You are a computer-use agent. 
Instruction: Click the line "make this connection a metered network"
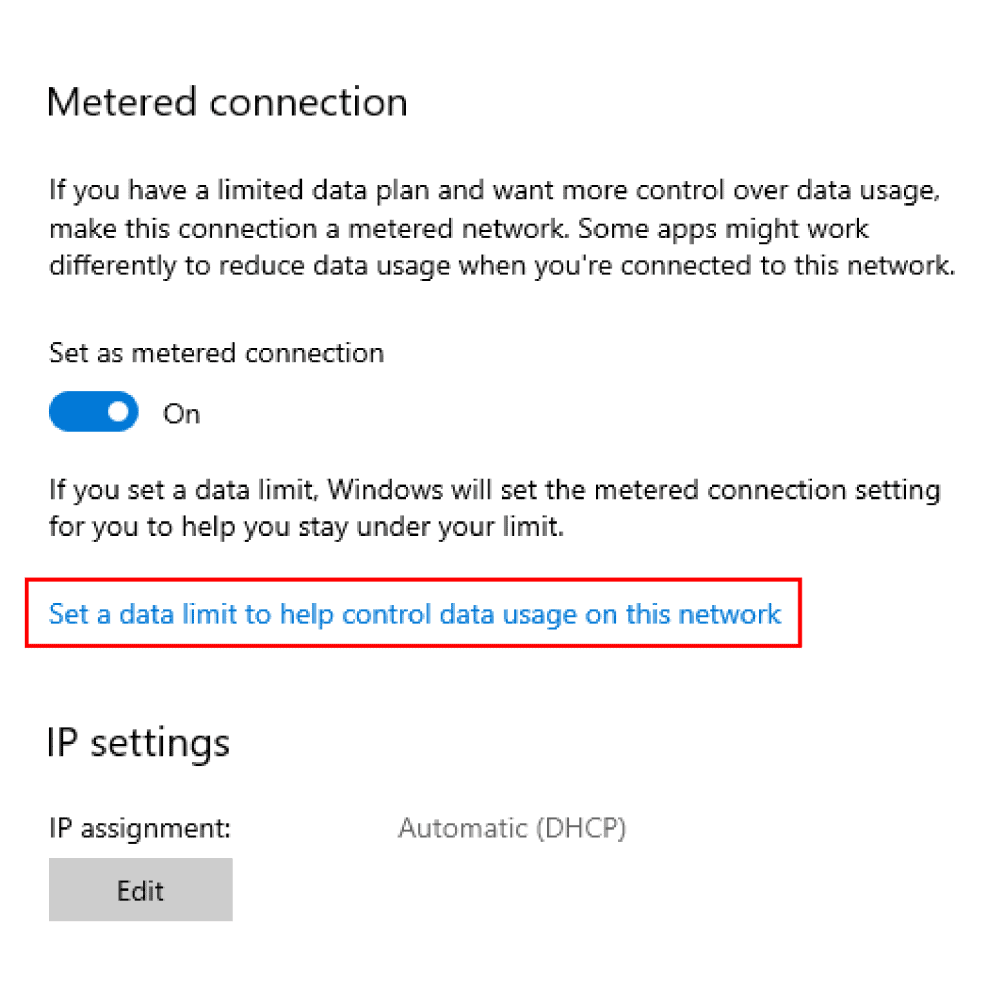tap(459, 228)
